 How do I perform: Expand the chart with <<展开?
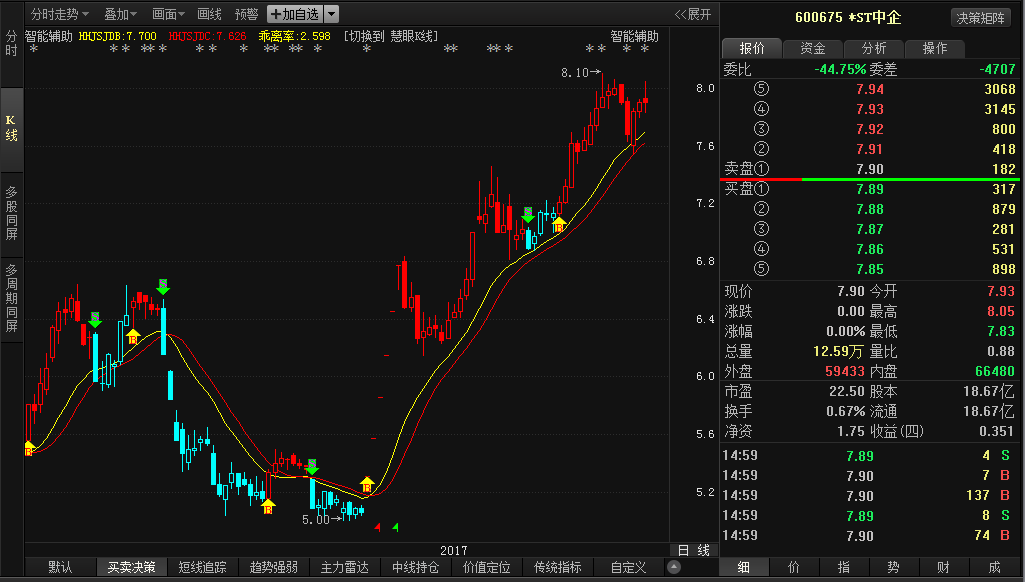coord(693,14)
